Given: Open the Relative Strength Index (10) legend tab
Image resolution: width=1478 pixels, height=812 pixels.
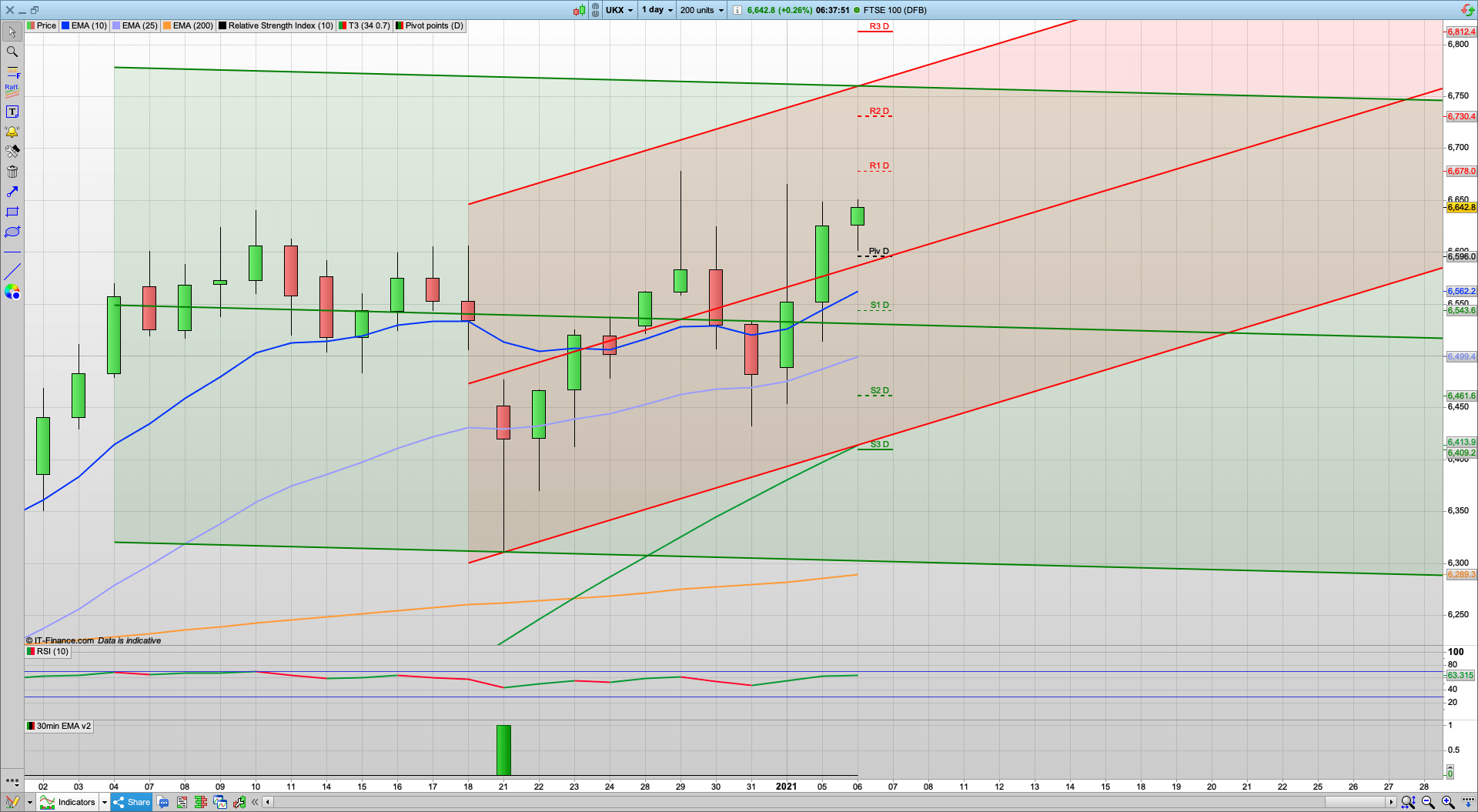Looking at the screenshot, I should coord(276,25).
